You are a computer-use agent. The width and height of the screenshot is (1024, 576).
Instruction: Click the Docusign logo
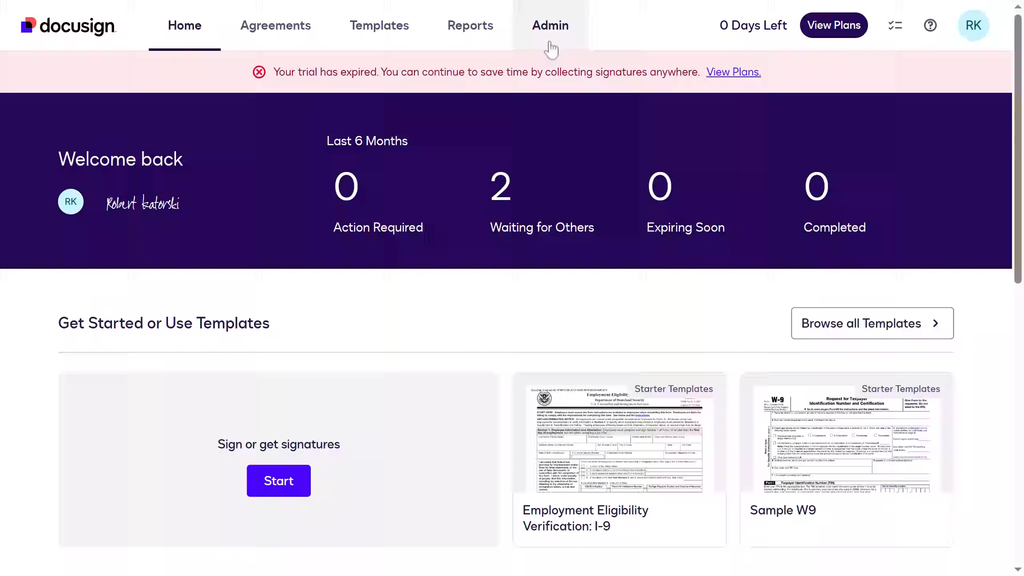[x=68, y=26]
